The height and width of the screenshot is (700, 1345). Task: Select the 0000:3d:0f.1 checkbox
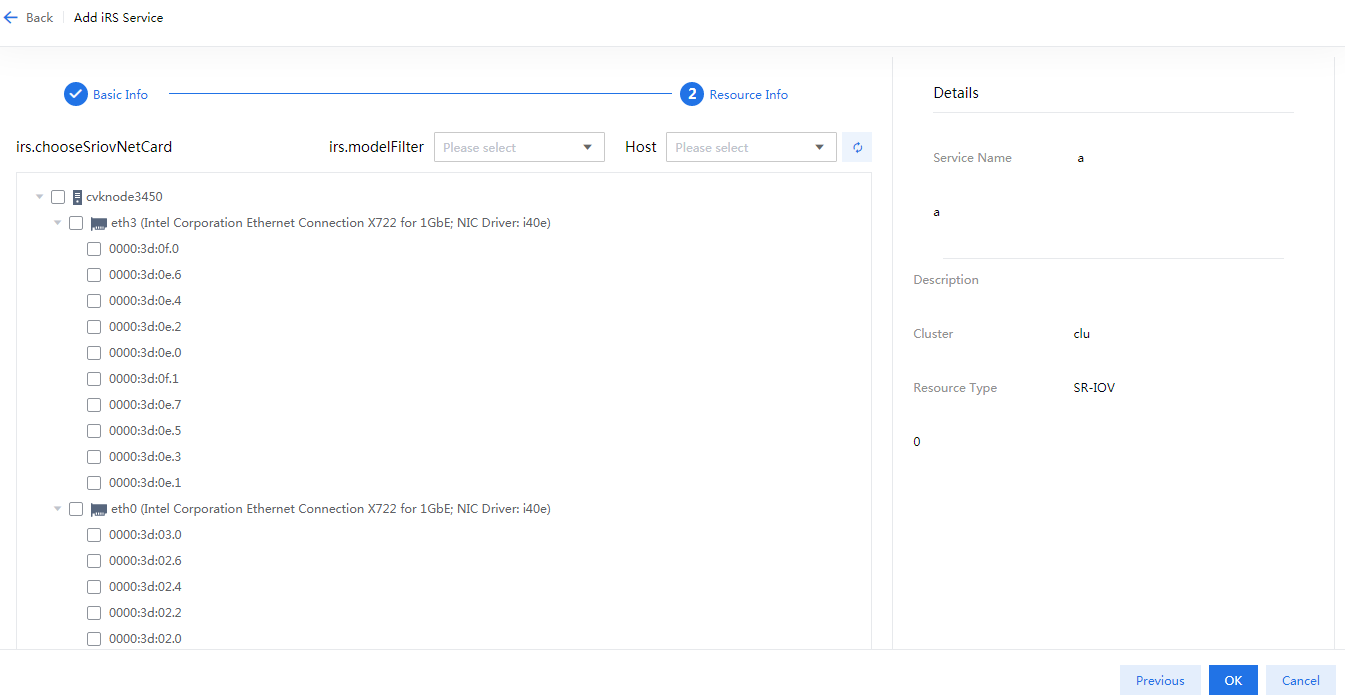click(x=94, y=379)
